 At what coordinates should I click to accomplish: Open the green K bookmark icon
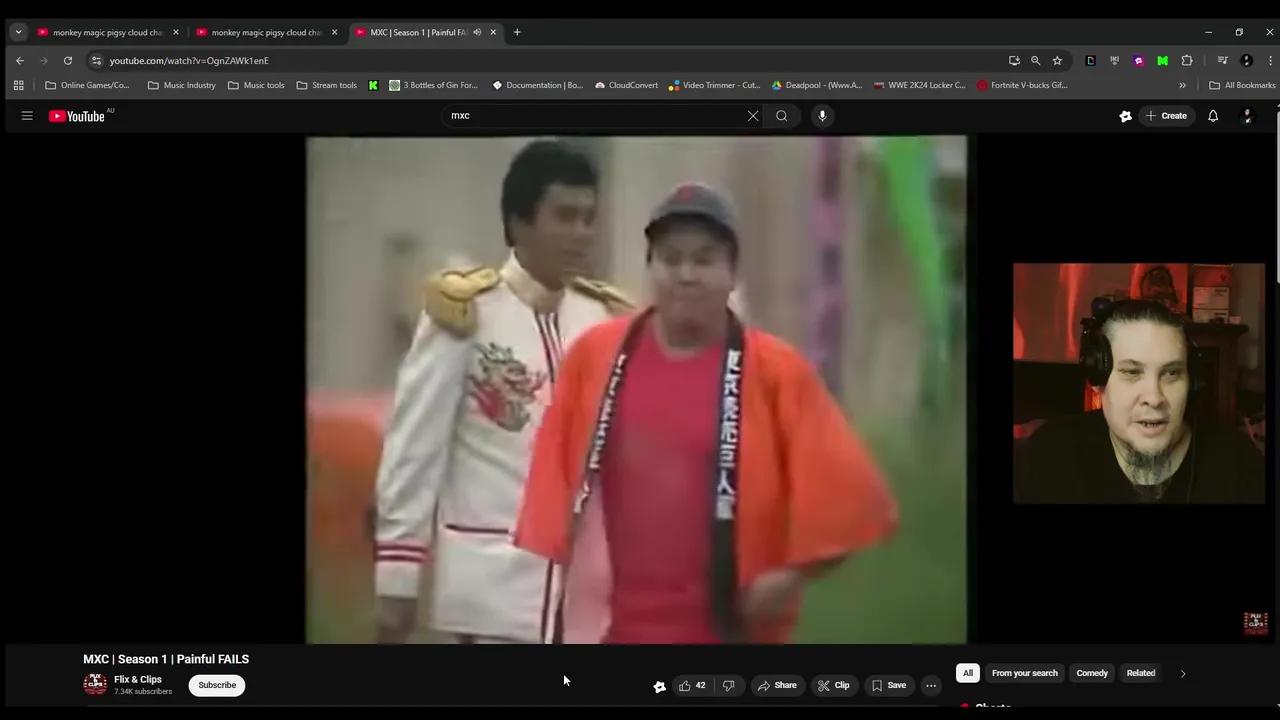(373, 85)
